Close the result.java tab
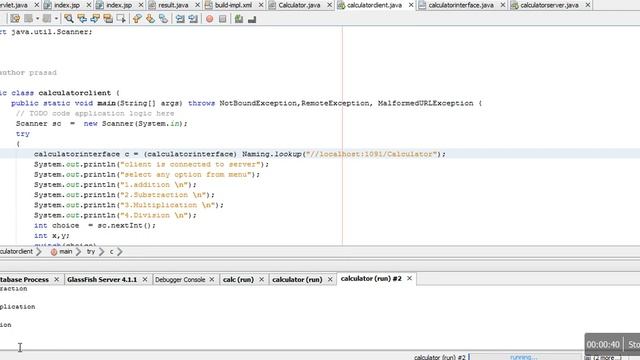This screenshot has height=360, width=640. click(197, 5)
